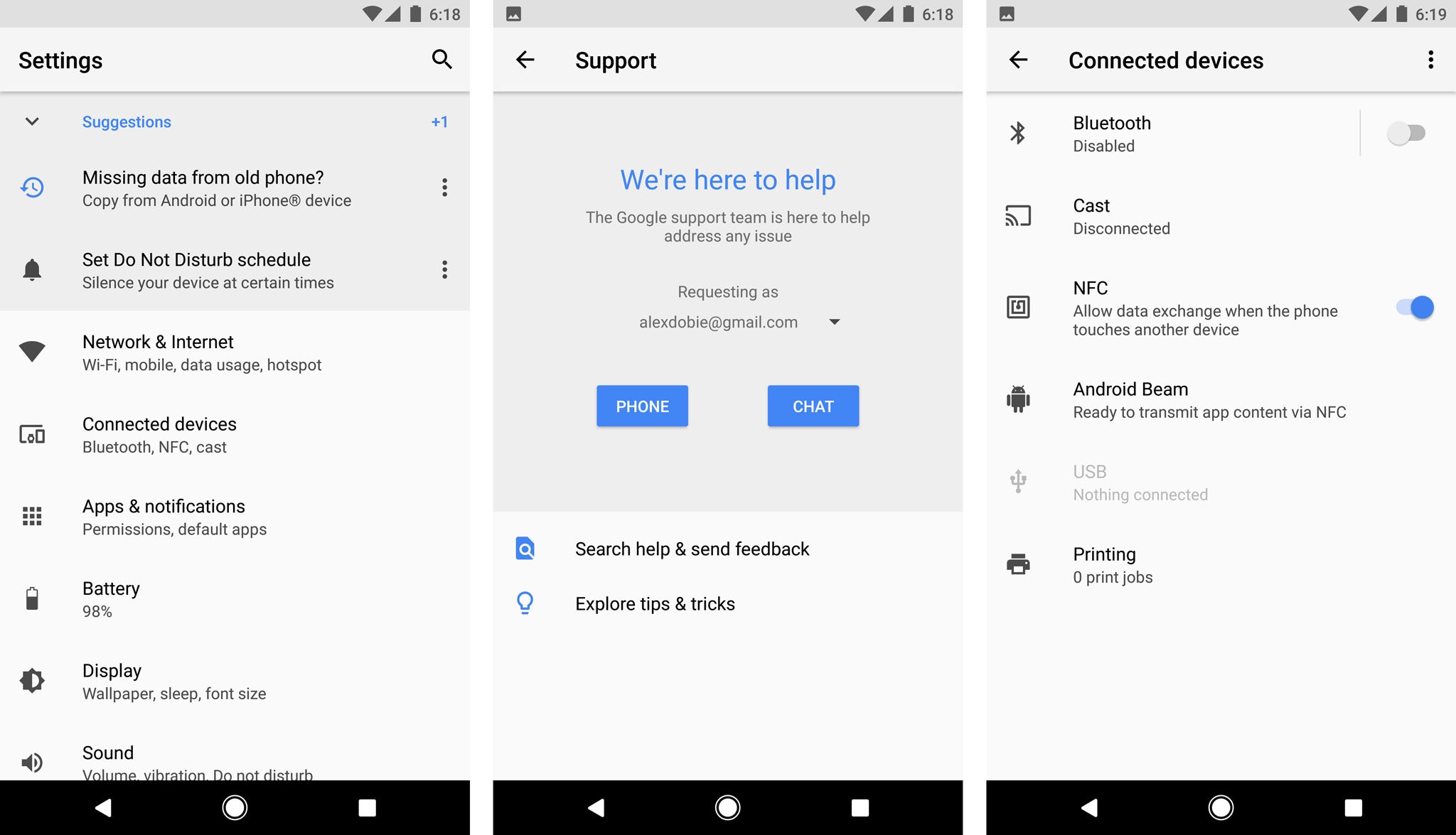
Task: Tap the Tips and tricks lightbulb icon
Action: click(x=526, y=603)
